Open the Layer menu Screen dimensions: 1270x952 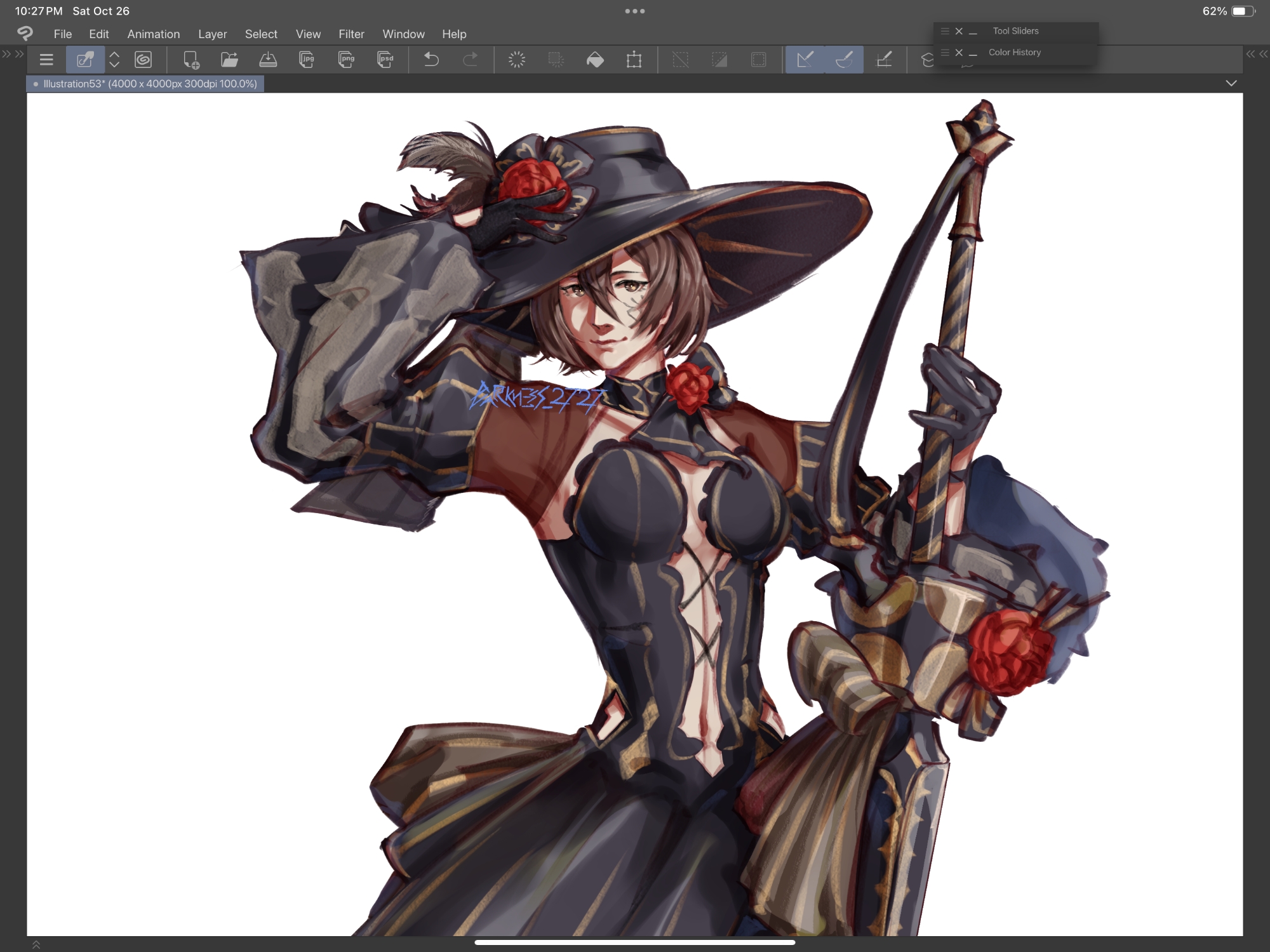[x=212, y=34]
